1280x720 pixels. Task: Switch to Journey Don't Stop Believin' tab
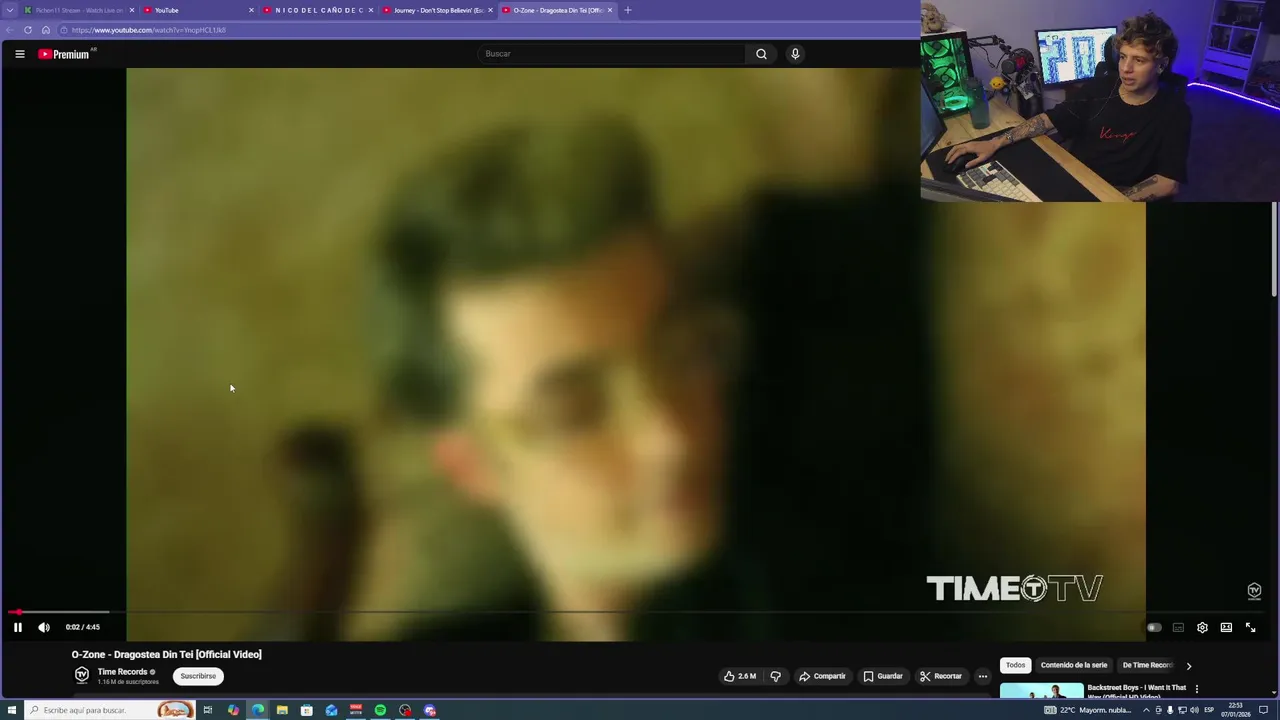tap(437, 10)
